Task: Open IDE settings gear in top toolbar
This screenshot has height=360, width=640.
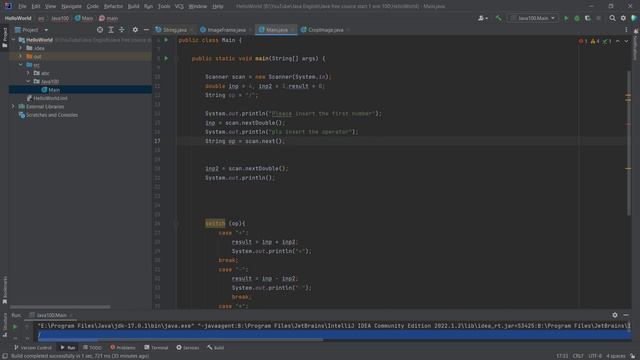Action: pos(623,18)
